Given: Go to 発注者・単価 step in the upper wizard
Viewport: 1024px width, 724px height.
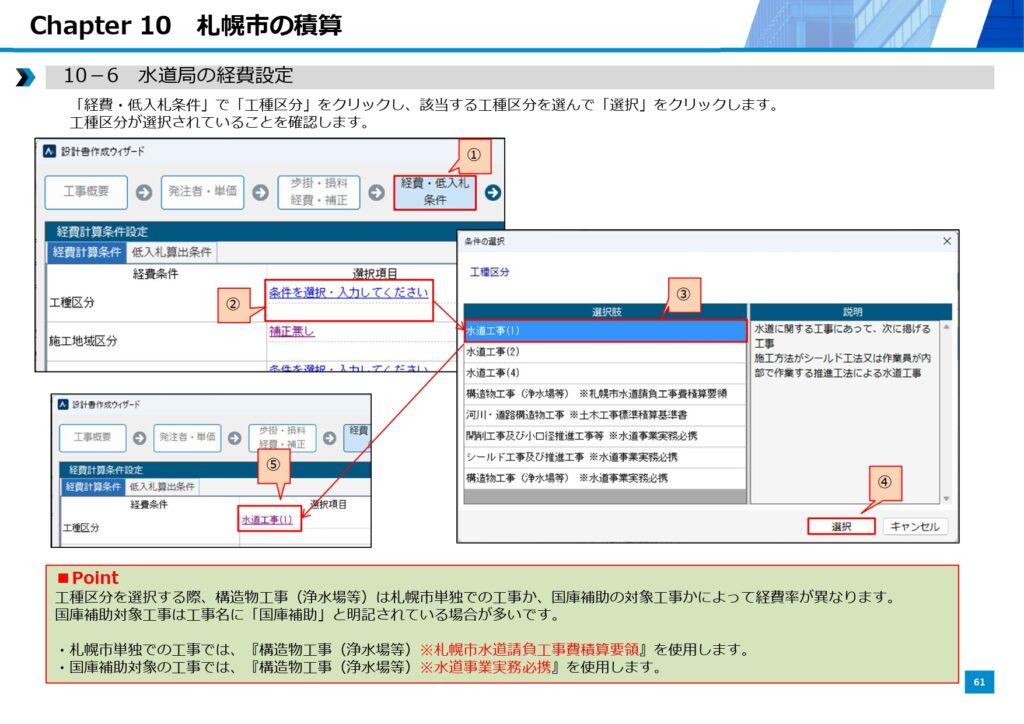Looking at the screenshot, I should click(x=203, y=192).
